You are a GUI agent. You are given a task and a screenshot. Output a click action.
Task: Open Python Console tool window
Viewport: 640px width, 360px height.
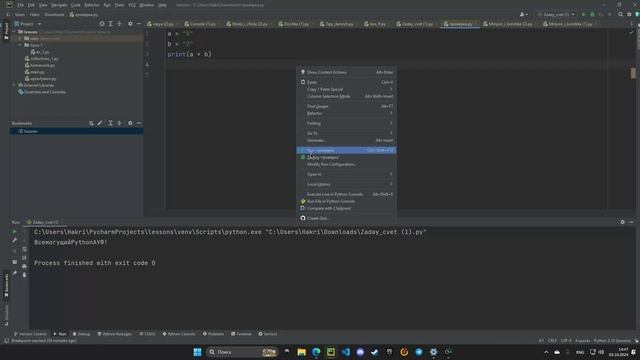tap(179, 334)
